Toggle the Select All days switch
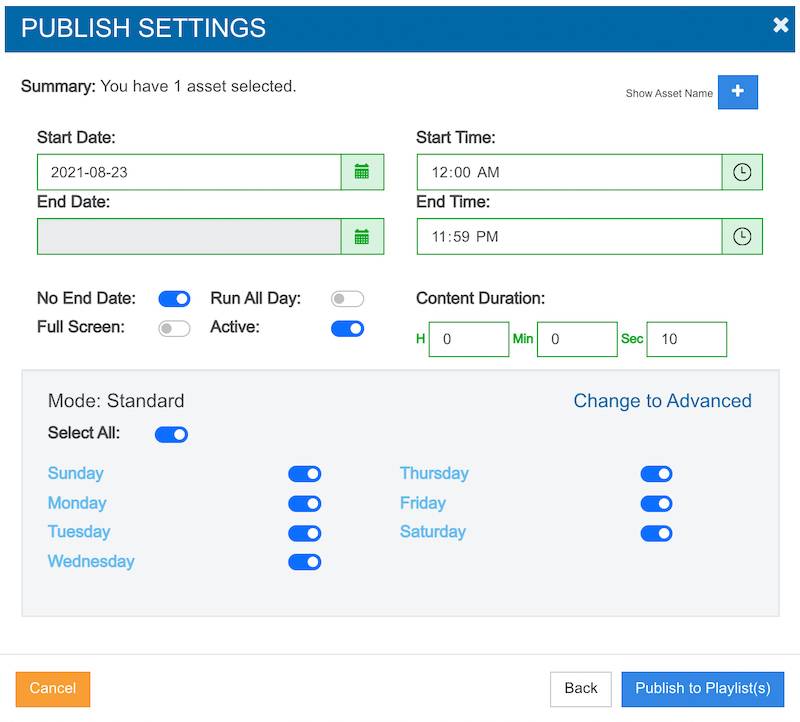This screenshot has width=800, height=722. click(x=171, y=434)
